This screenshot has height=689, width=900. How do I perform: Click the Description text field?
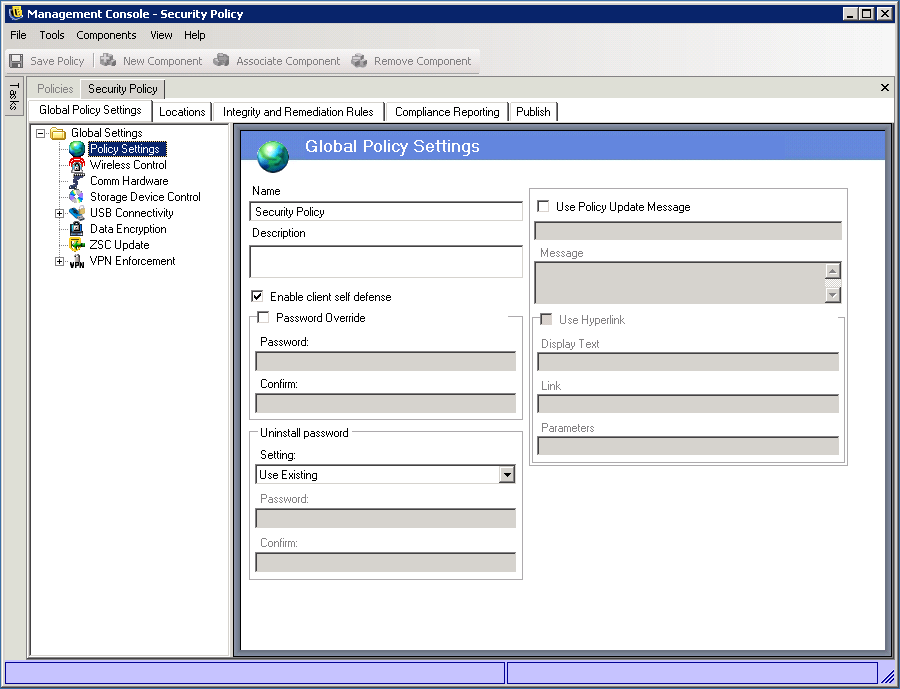pos(386,262)
